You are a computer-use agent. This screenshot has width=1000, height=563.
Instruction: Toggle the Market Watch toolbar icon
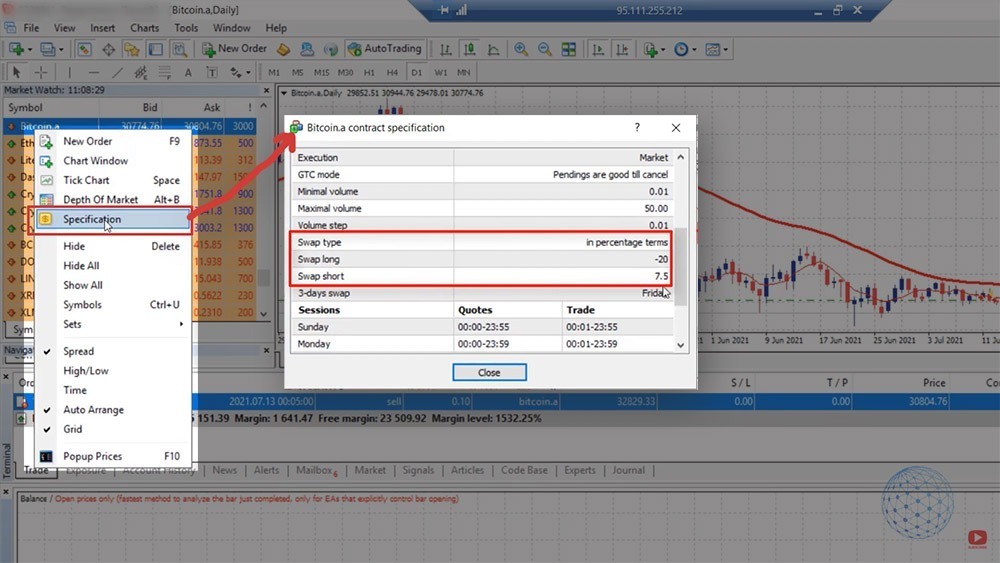84,49
